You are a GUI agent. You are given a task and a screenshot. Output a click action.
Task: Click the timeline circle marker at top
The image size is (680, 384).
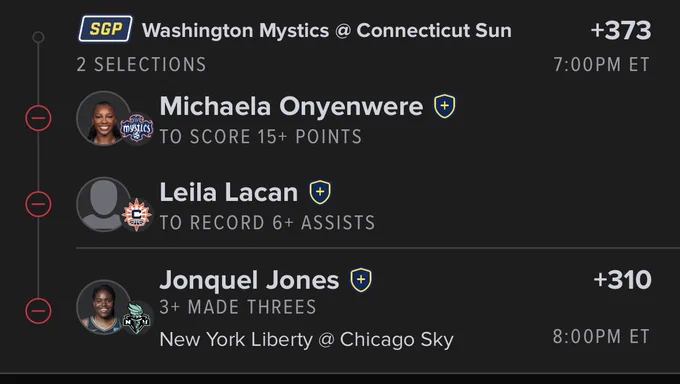[38, 37]
